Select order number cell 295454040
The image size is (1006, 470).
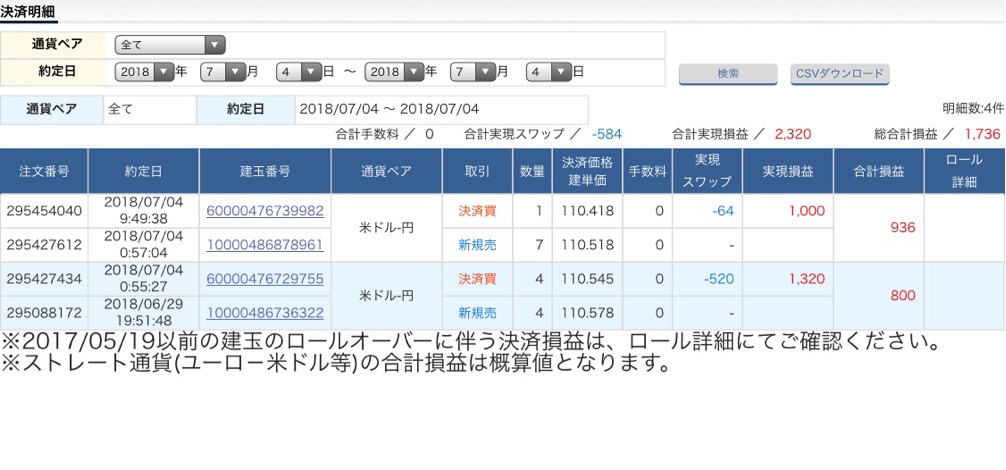[x=44, y=210]
